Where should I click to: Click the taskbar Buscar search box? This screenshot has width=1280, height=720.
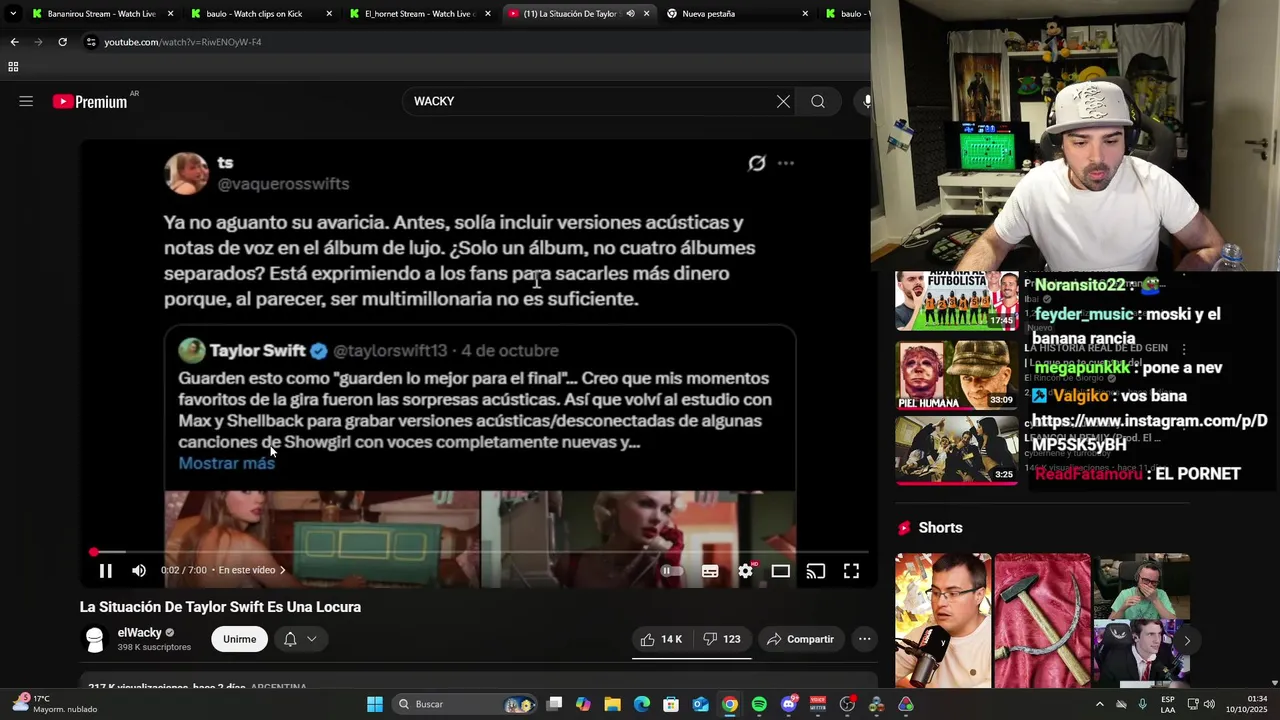(x=466, y=704)
